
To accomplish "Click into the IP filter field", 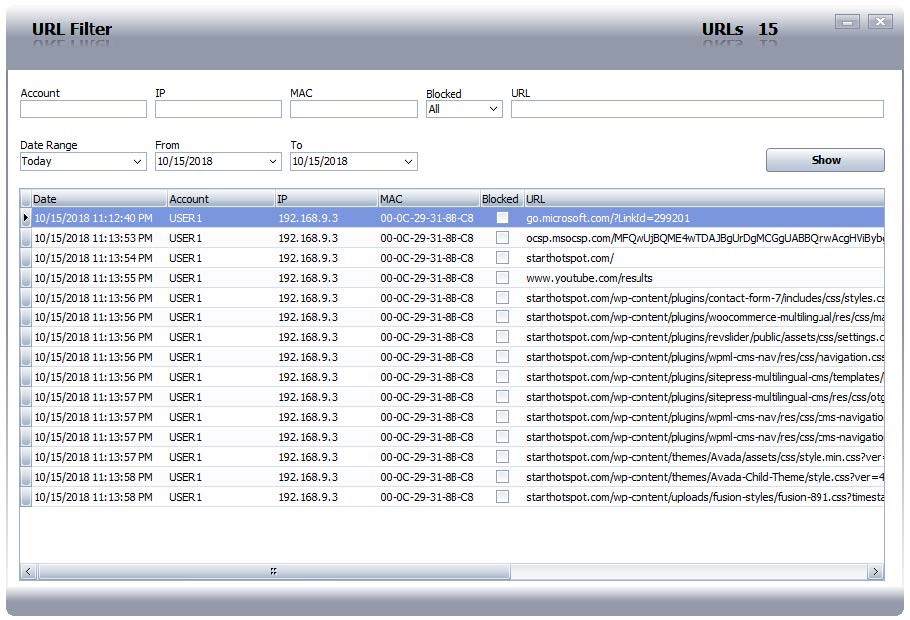I will point(218,109).
